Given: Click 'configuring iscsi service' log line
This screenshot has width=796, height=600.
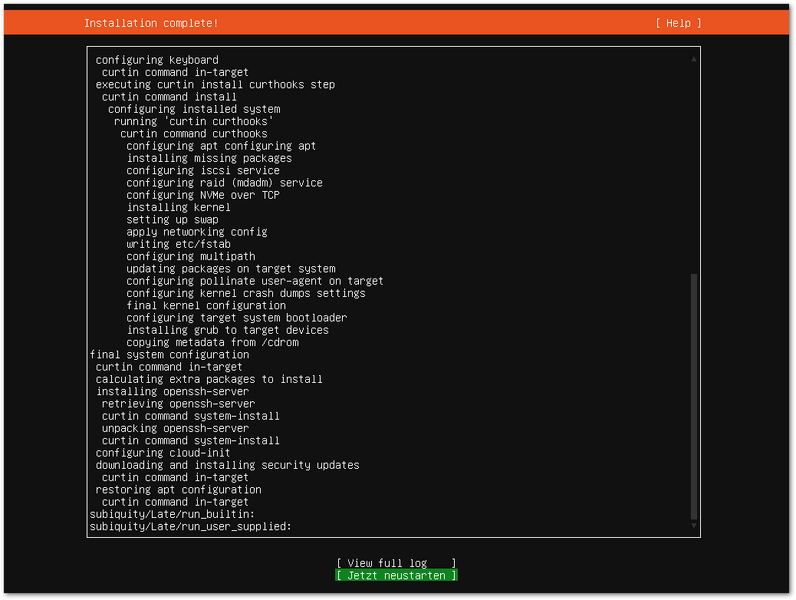Looking at the screenshot, I should (203, 170).
